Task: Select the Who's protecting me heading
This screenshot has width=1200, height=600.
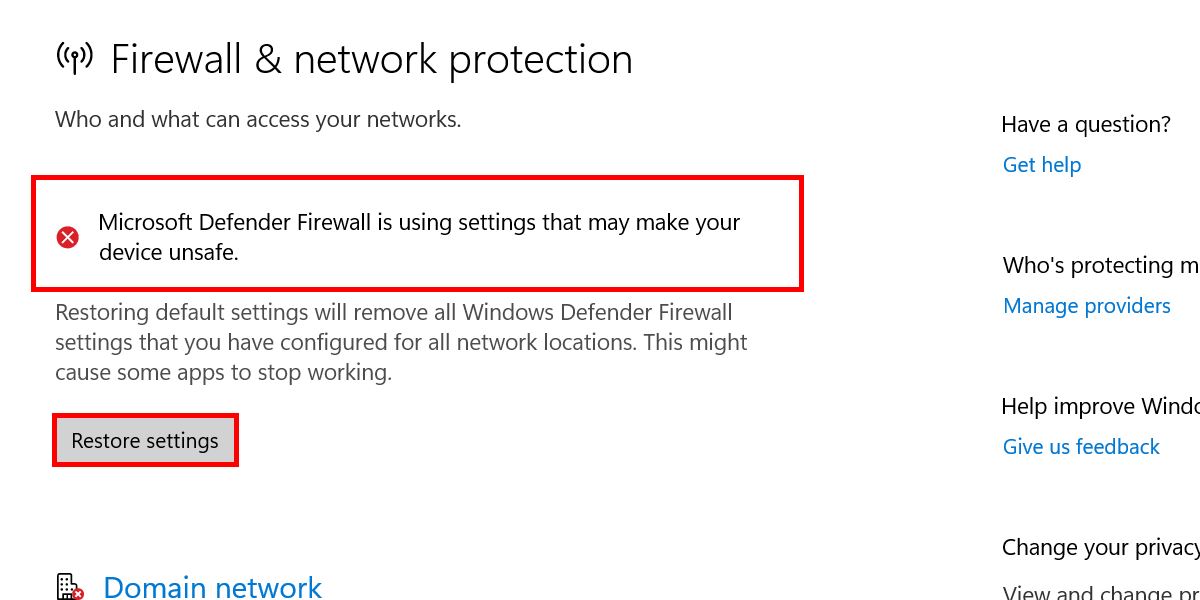Action: (x=1100, y=265)
